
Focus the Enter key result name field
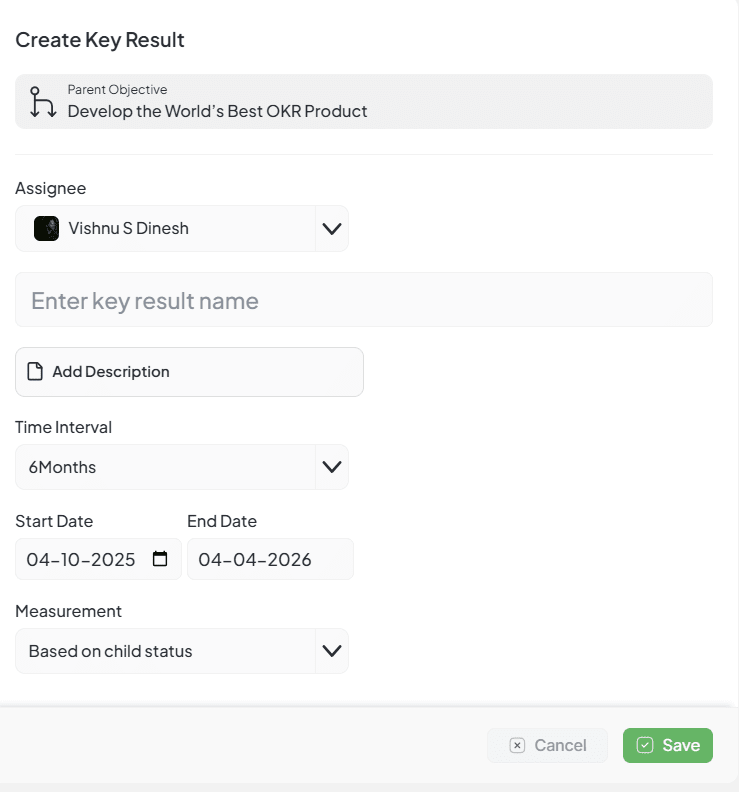(363, 300)
